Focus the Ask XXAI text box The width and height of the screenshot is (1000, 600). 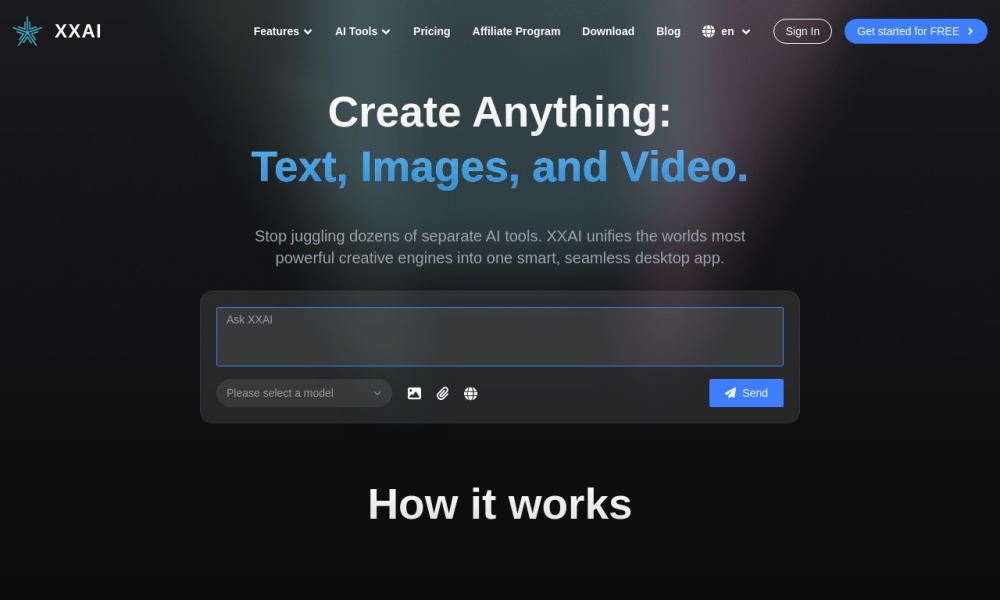500,337
